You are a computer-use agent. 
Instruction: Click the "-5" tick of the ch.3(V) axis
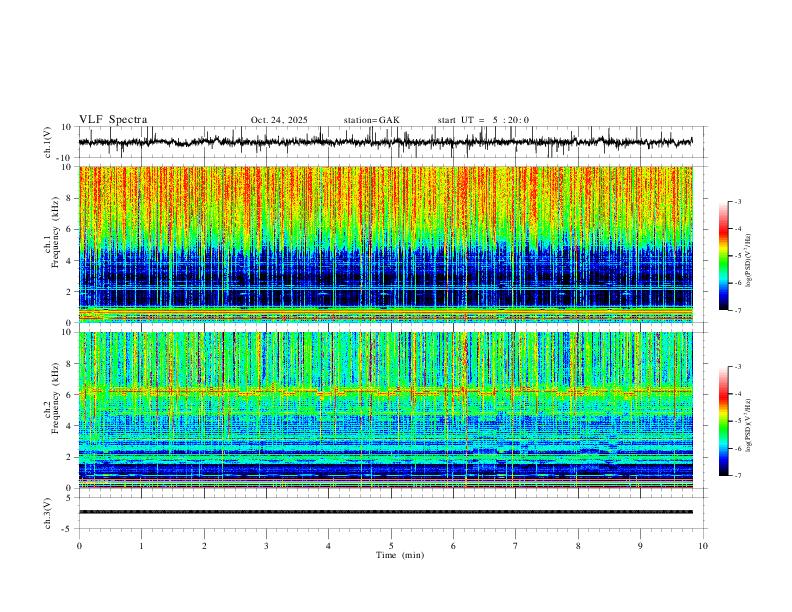(x=68, y=529)
